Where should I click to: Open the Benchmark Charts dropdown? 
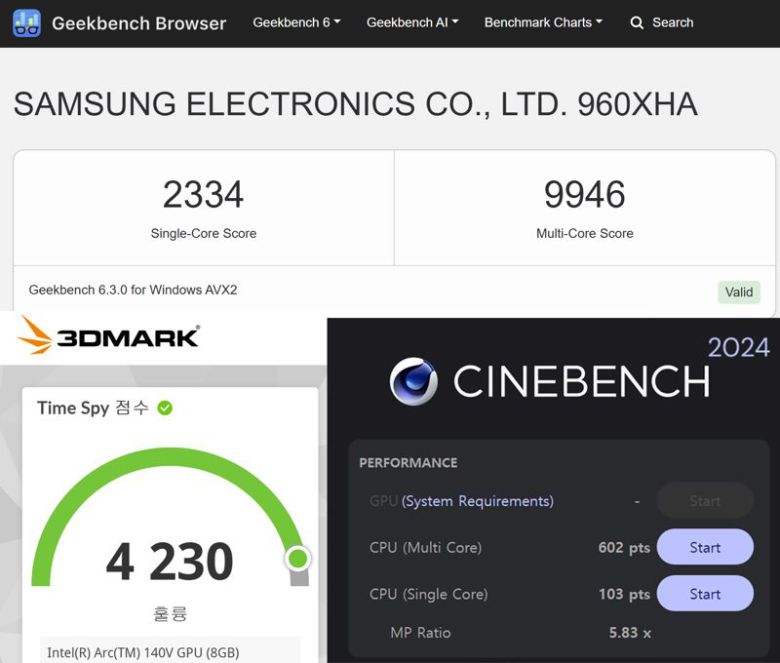click(x=543, y=22)
